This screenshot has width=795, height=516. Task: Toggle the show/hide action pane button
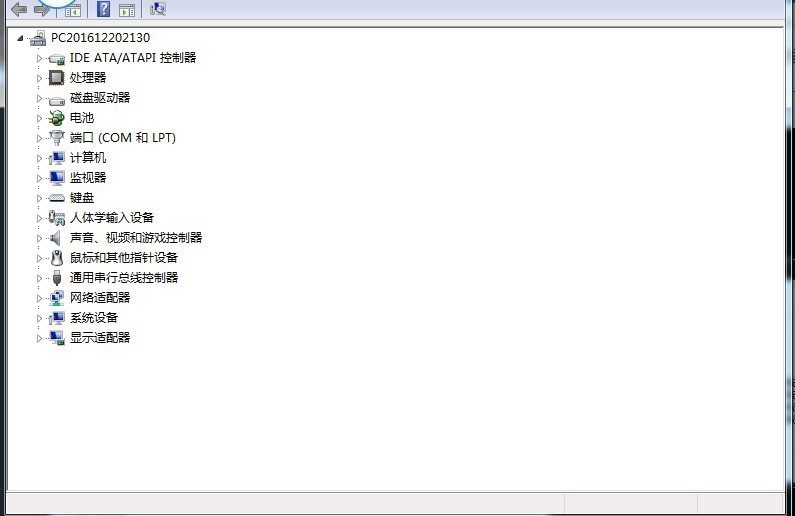point(127,10)
